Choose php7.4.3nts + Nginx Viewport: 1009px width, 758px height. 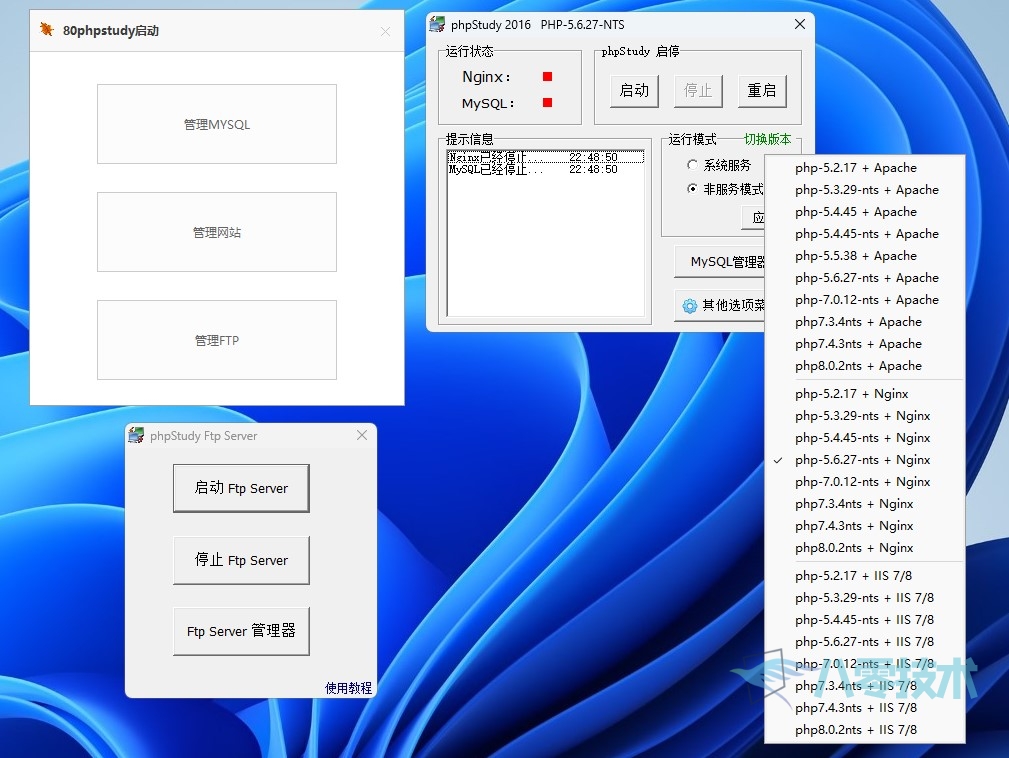point(865,526)
